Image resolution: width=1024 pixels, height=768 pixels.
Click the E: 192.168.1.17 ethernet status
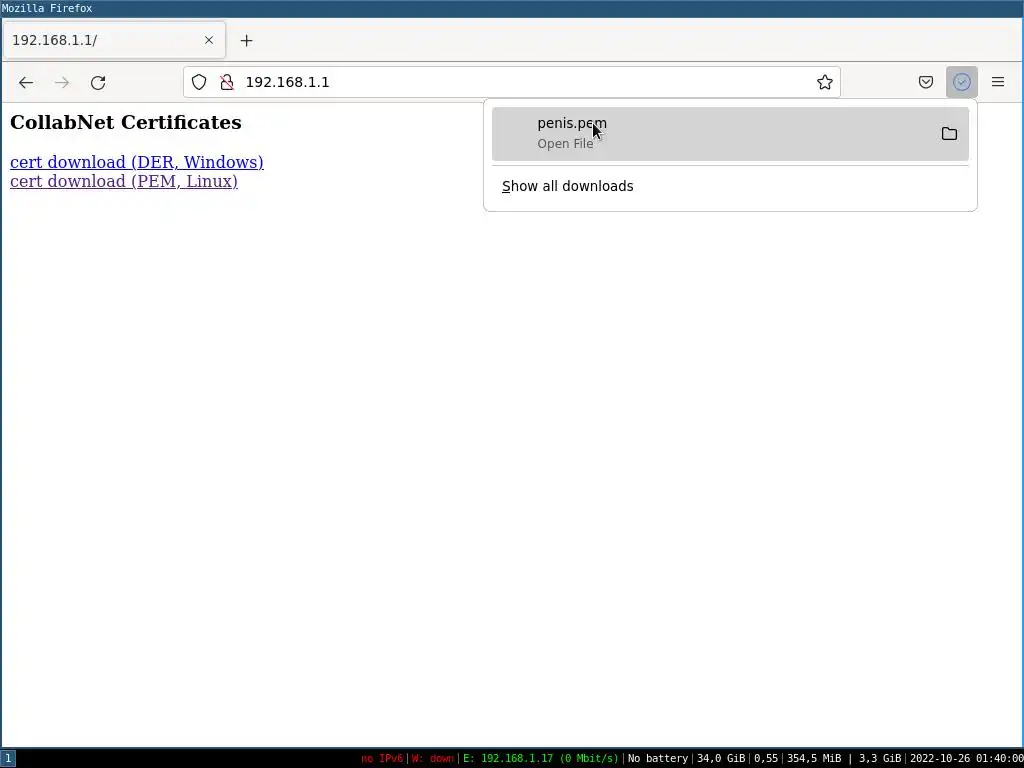click(541, 758)
